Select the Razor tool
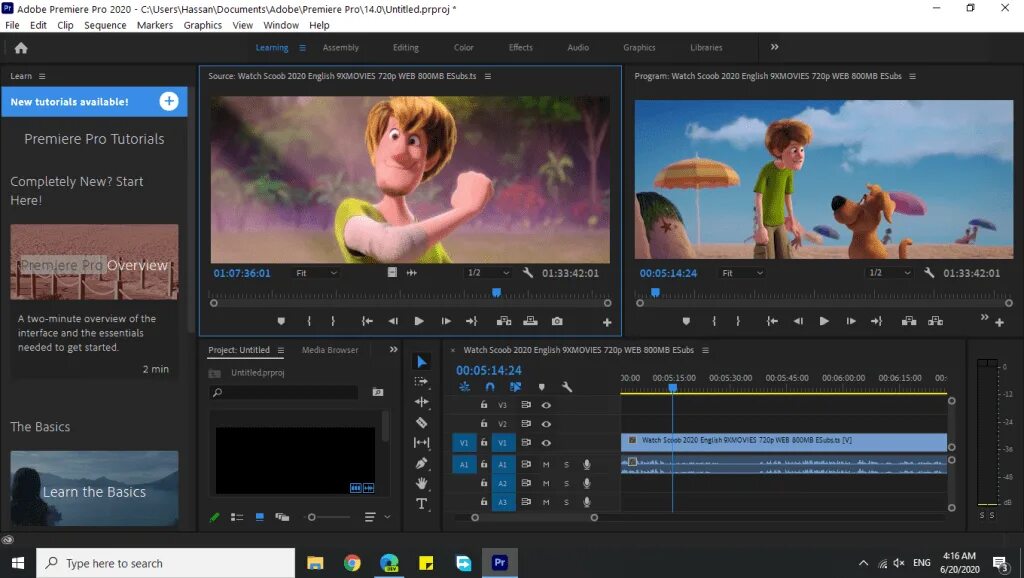 click(x=422, y=423)
